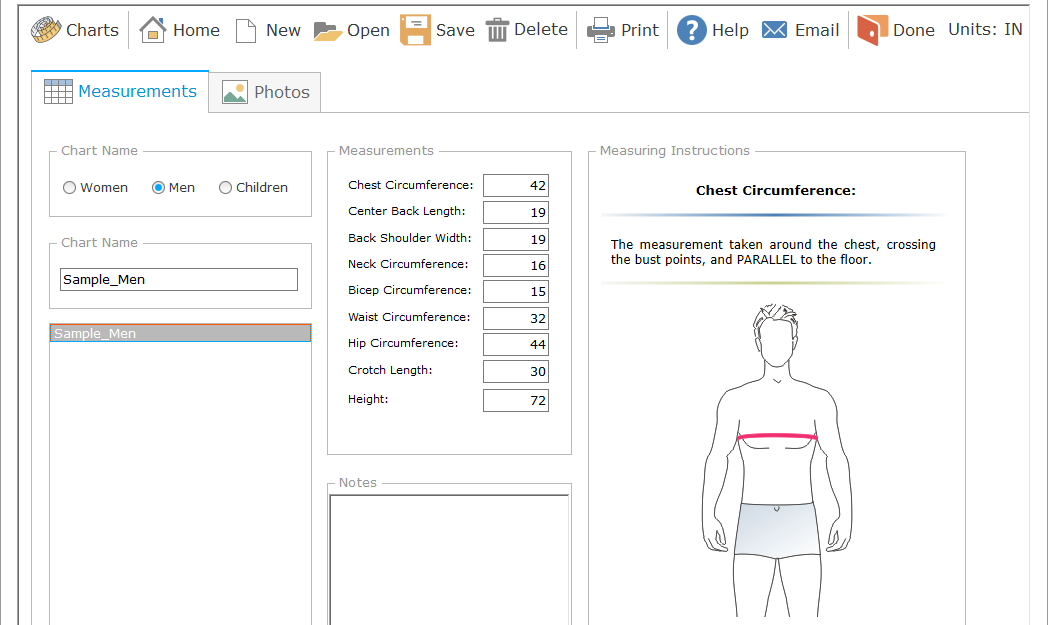Open the Charts tape measure icon
The height and width of the screenshot is (625, 1048).
46,30
